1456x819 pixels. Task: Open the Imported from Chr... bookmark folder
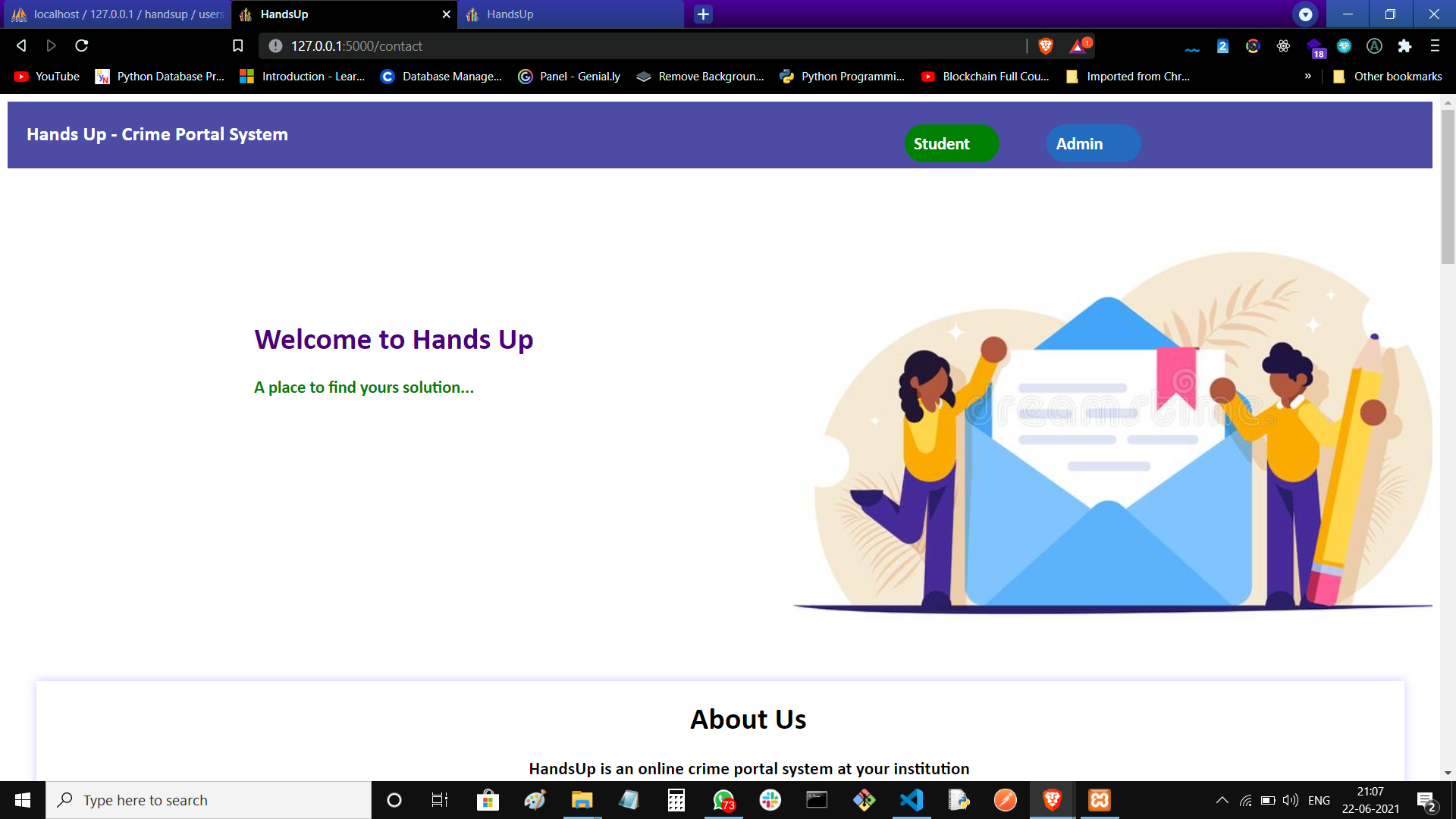[1128, 77]
